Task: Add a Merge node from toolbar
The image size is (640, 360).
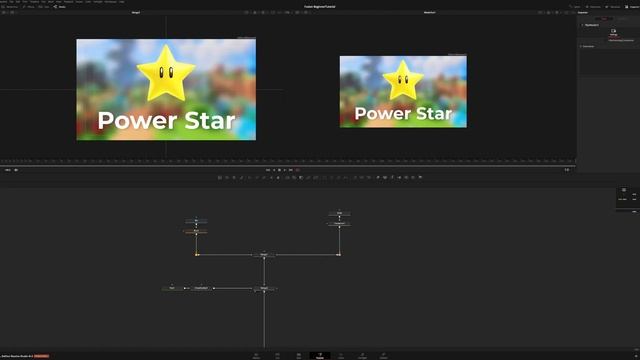Action: tap(287, 178)
